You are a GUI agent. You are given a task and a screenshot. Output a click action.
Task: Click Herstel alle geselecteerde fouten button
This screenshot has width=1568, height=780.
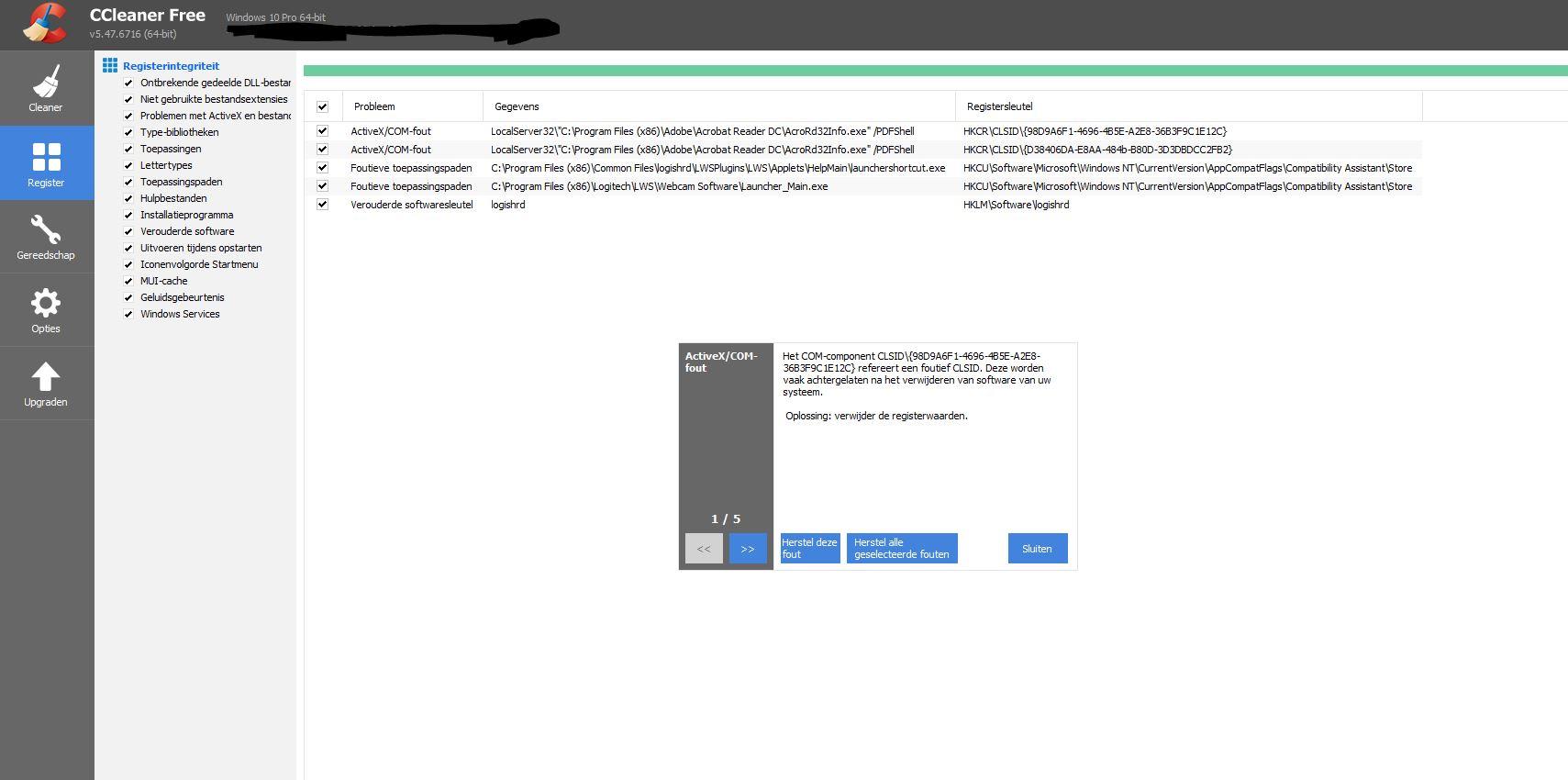click(902, 549)
